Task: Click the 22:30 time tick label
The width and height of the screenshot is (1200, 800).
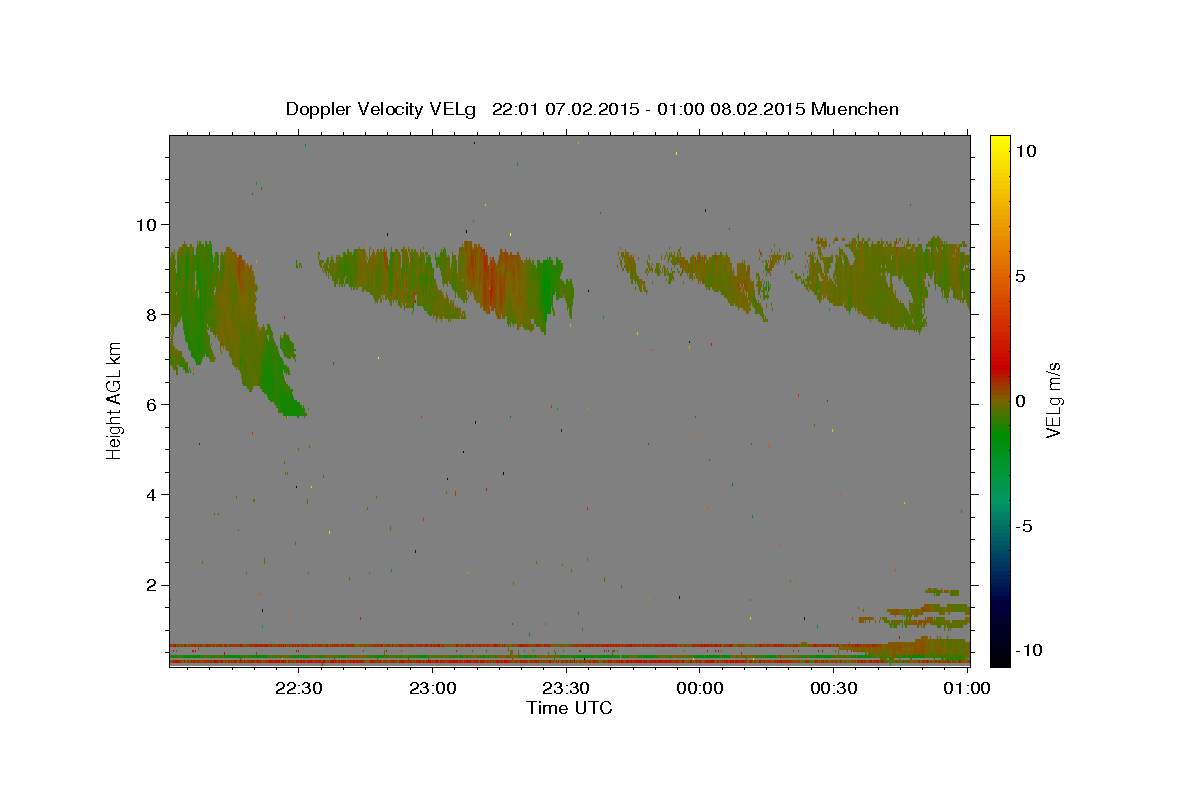Action: point(299,689)
